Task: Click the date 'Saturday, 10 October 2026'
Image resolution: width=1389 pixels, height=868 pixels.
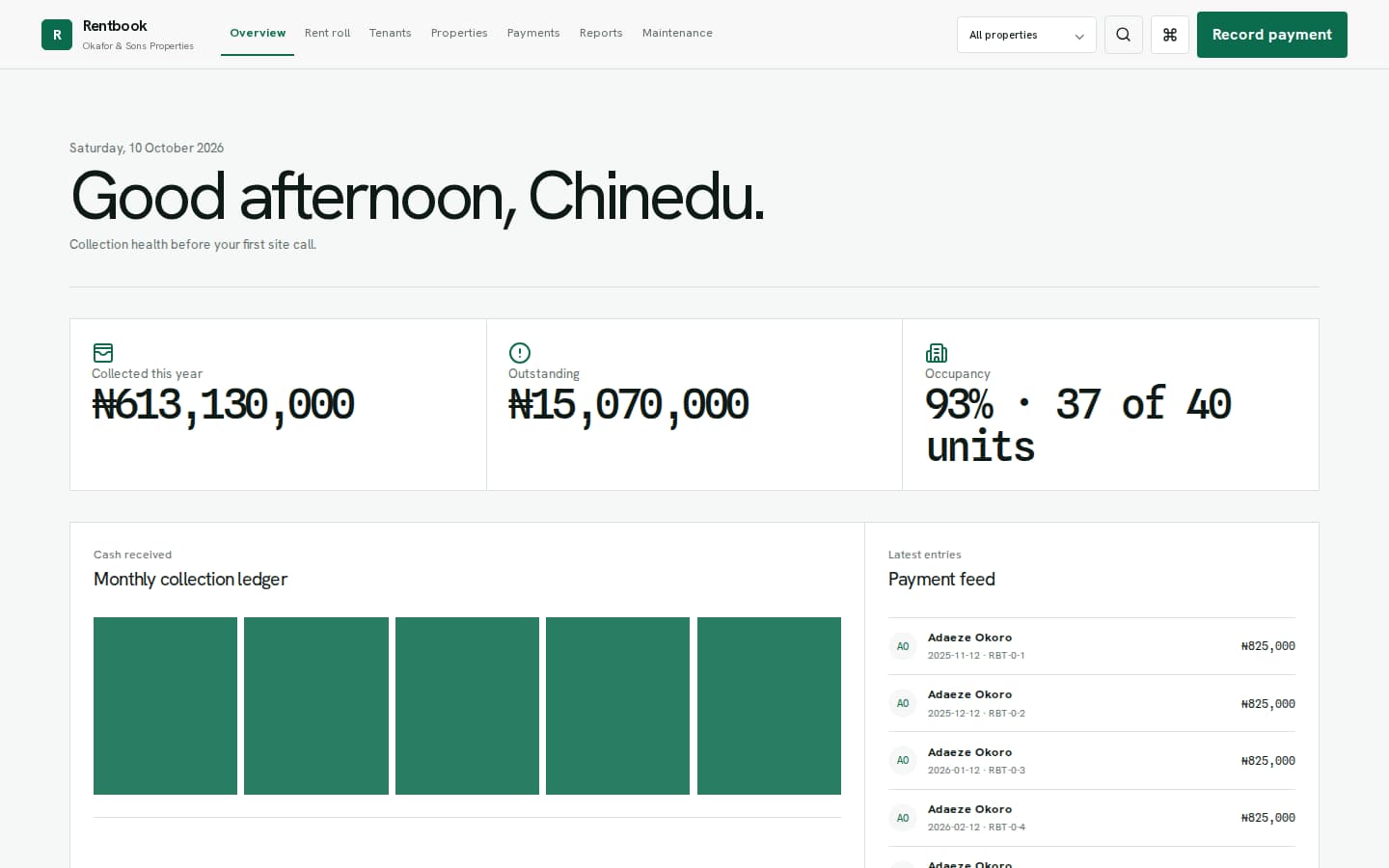Action: click(x=147, y=148)
